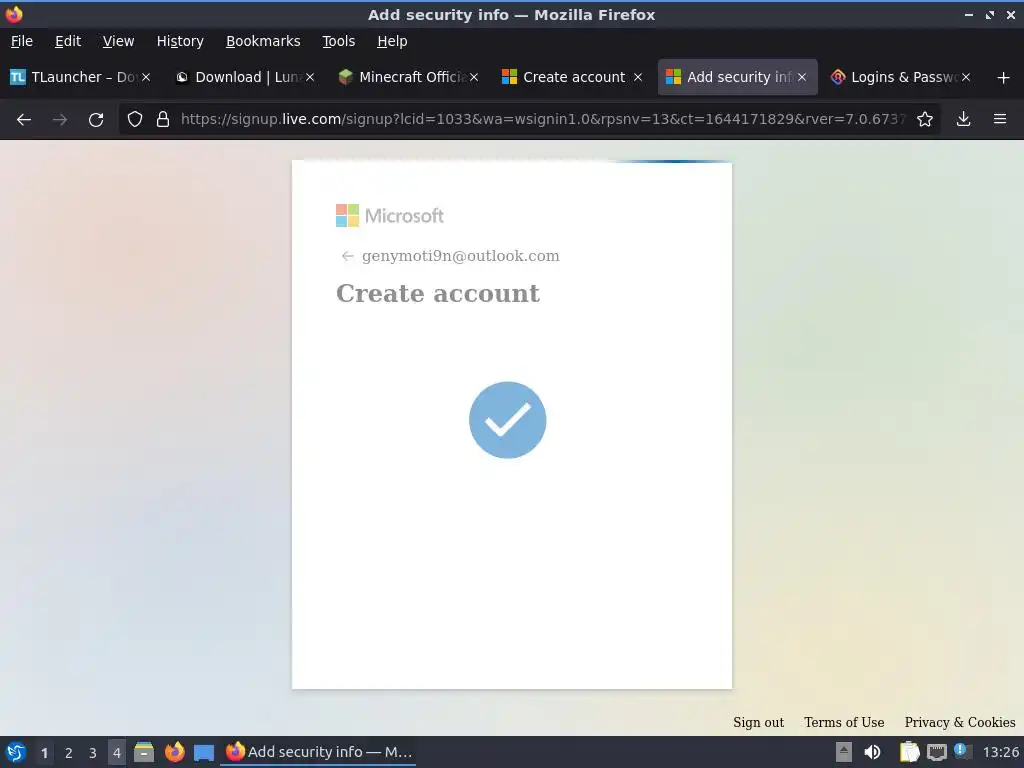Click back arrow beside genymoti9n email

[347, 256]
